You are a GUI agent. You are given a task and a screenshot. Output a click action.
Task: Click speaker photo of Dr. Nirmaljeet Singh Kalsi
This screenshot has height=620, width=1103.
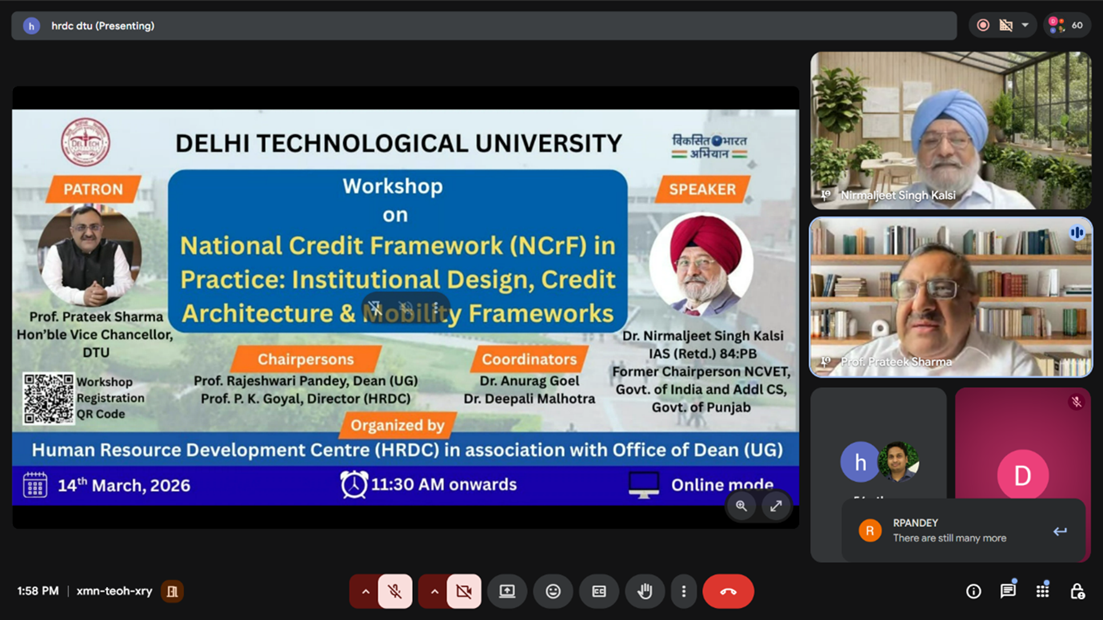[701, 265]
